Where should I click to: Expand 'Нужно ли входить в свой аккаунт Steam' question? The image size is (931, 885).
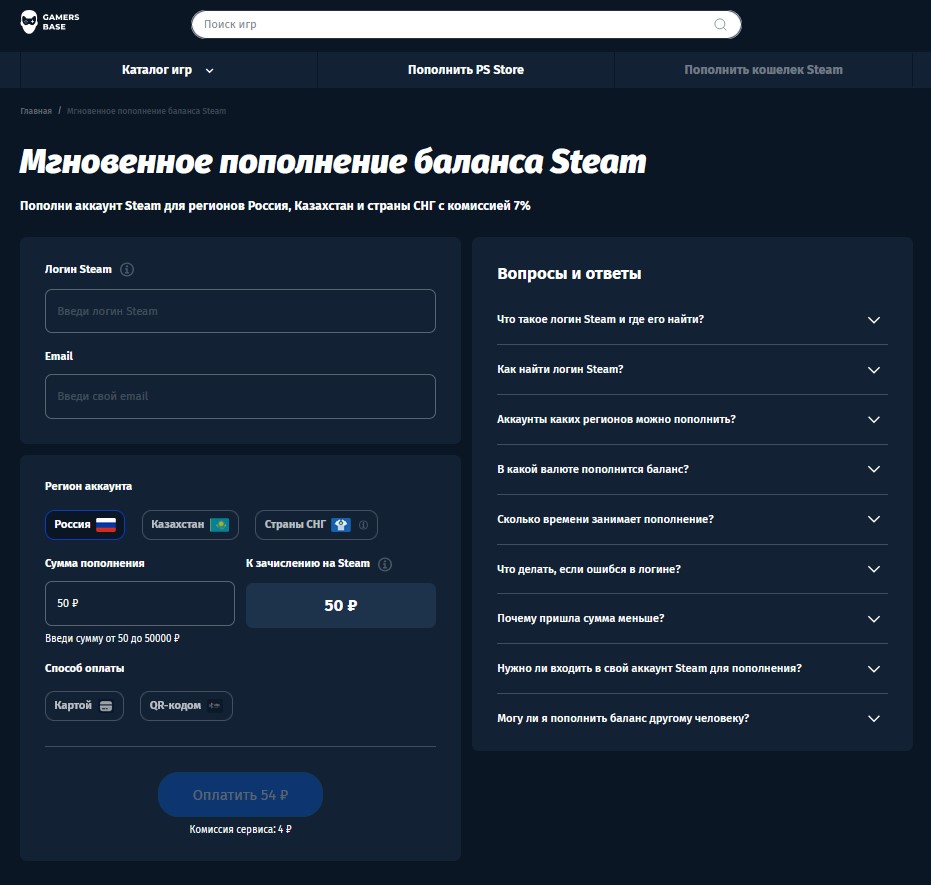pyautogui.click(x=692, y=668)
